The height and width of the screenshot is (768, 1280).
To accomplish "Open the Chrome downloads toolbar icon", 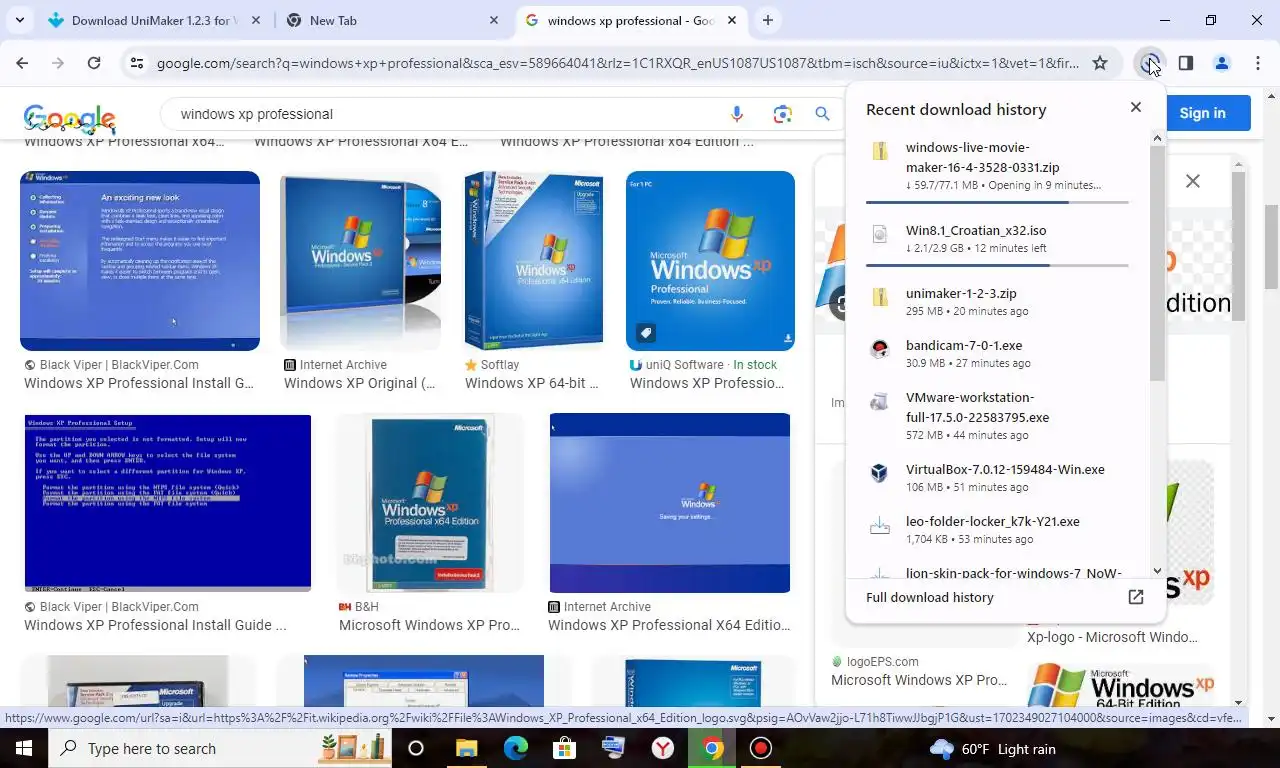I will 1150,63.
